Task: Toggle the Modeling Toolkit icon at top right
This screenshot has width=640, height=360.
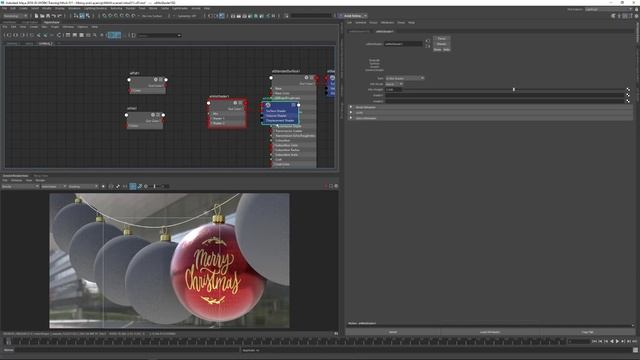Action: tap(613, 16)
